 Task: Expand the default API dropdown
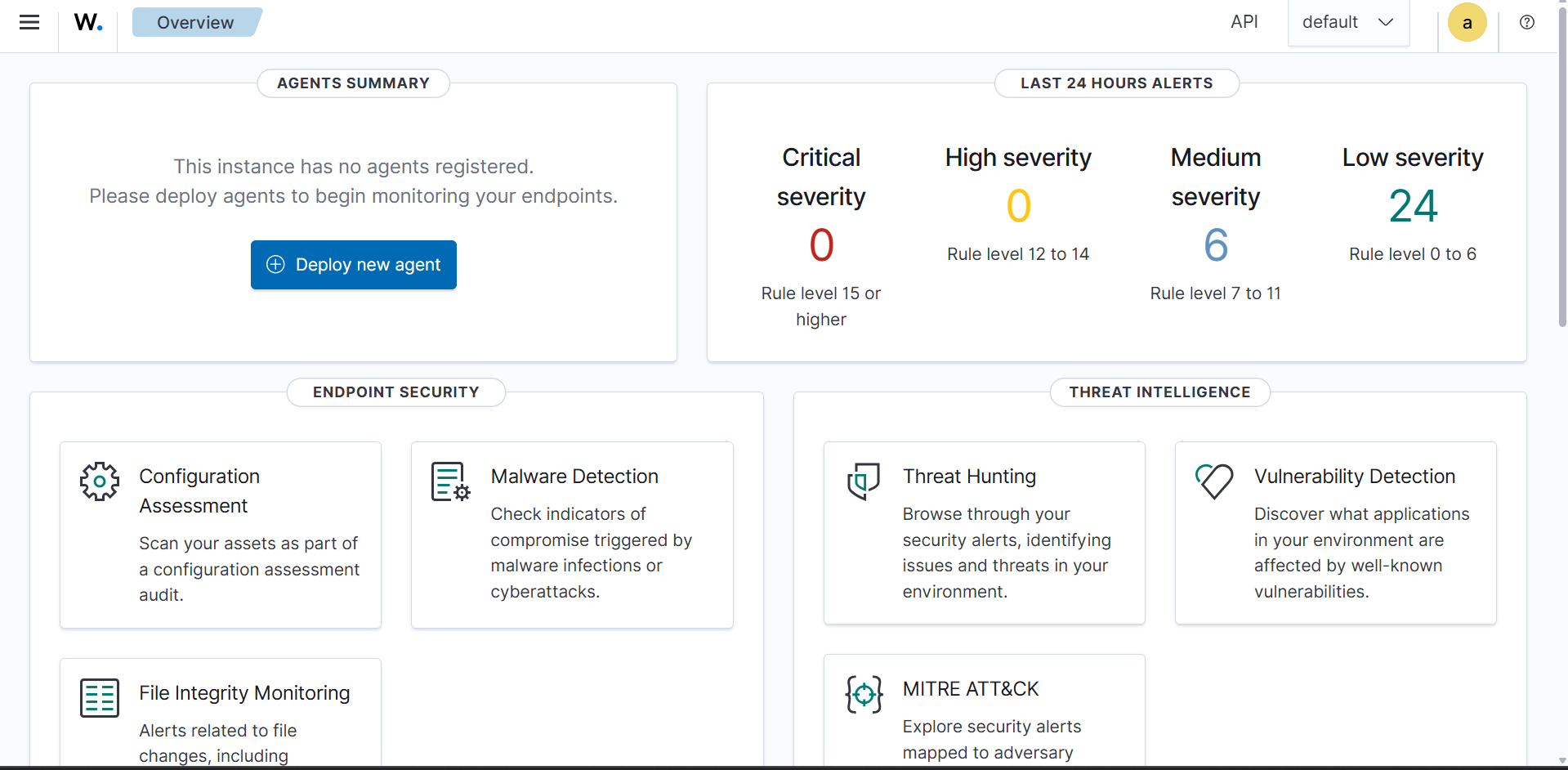click(1348, 22)
